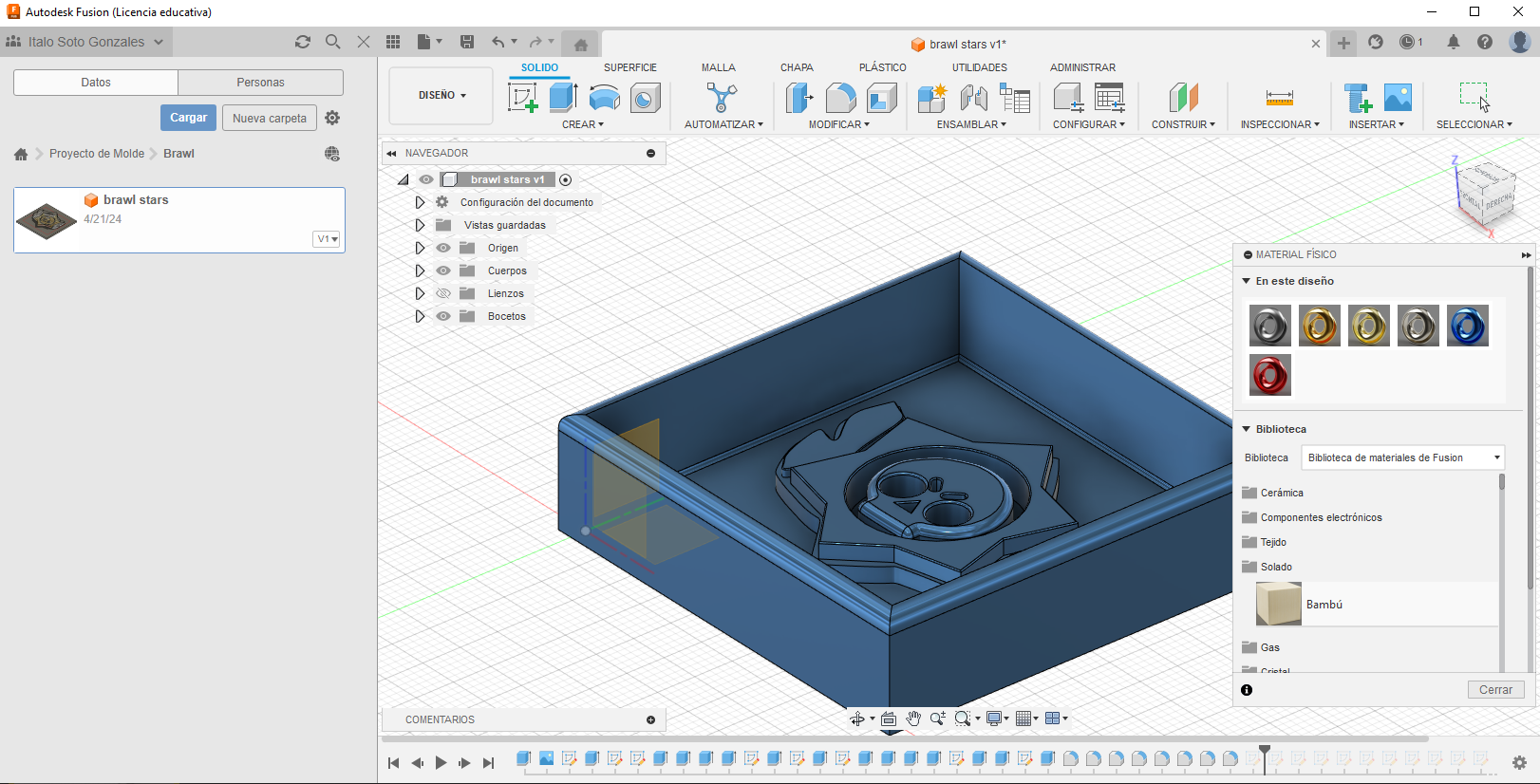Switch to the UTILIDADES tab
The image size is (1540, 784).
click(980, 67)
